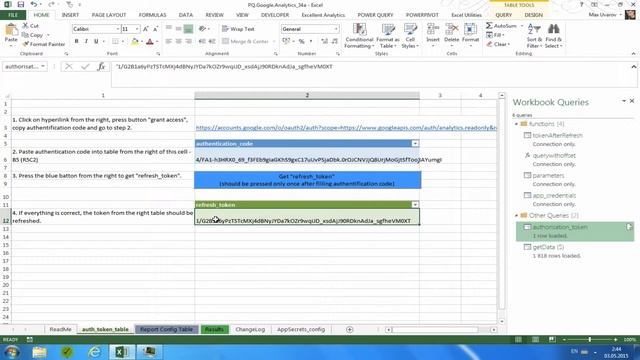Click the Undo arrow in quick access toolbar
Viewport: 640px width, 360px height.
[33, 4]
